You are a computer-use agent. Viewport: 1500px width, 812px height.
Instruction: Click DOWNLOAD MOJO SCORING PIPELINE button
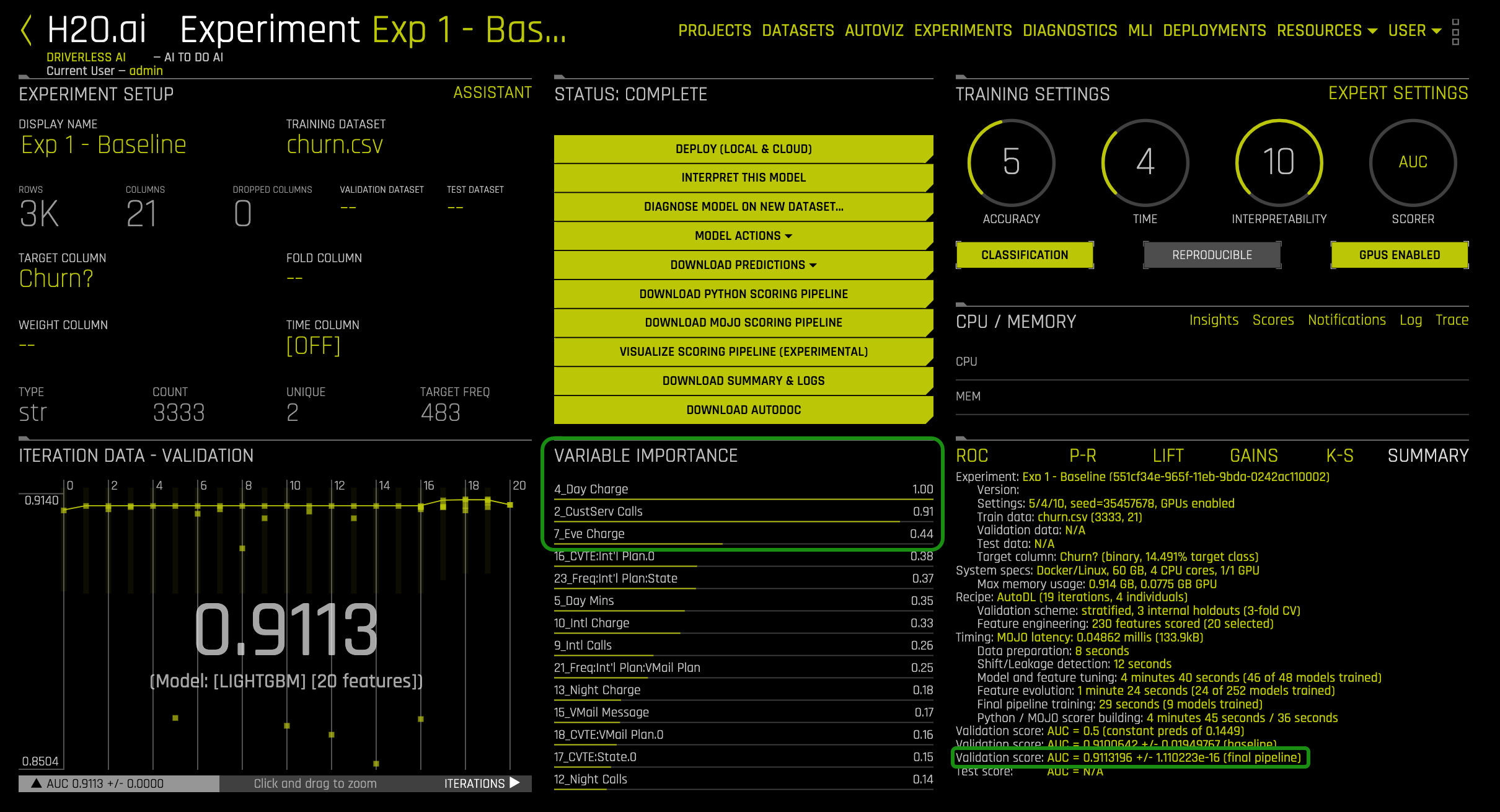click(743, 322)
